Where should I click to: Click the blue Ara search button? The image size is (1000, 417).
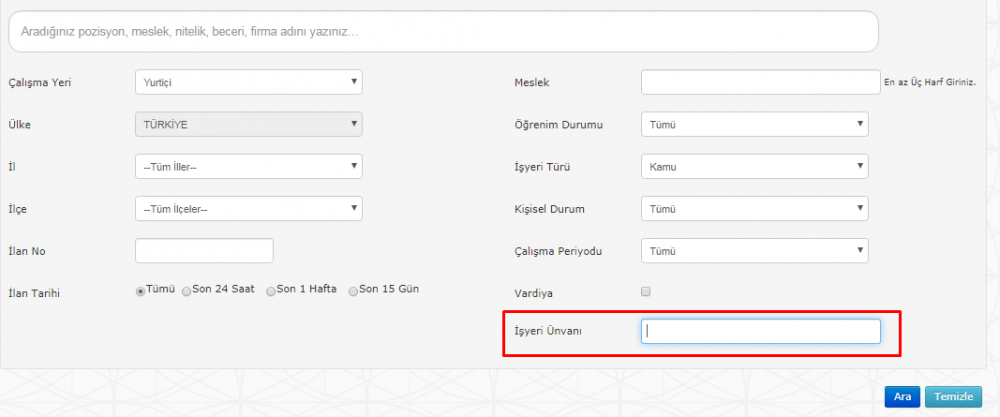tap(902, 397)
